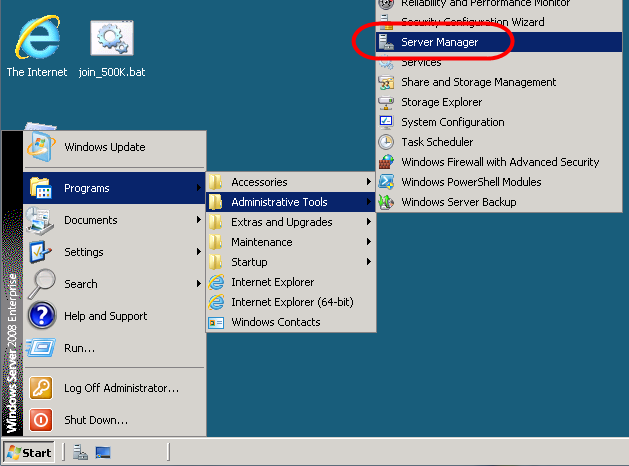Choose Extras and Upgrades folder
629x466 pixels.
click(x=291, y=222)
